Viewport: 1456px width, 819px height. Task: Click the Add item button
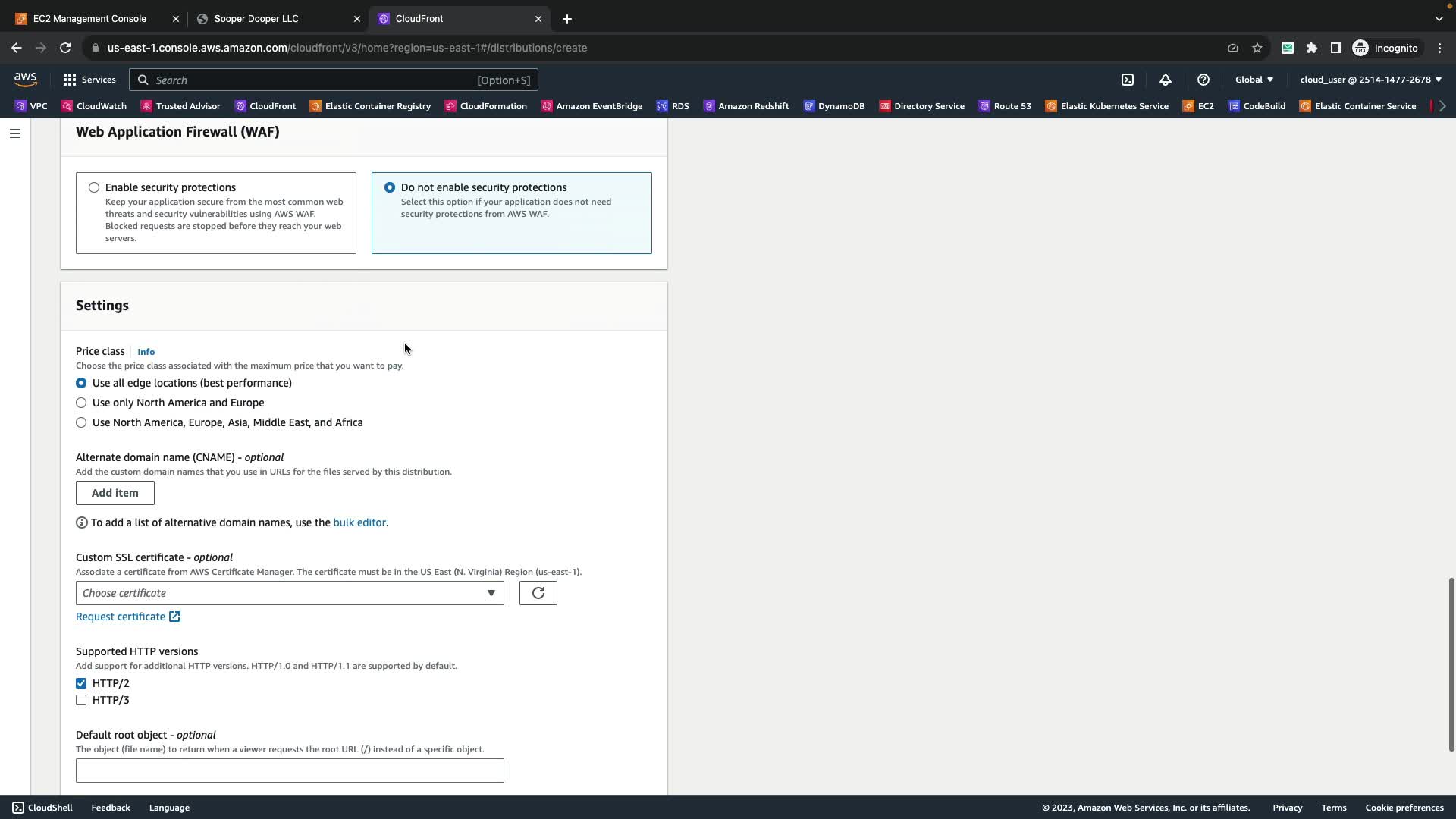coord(115,493)
